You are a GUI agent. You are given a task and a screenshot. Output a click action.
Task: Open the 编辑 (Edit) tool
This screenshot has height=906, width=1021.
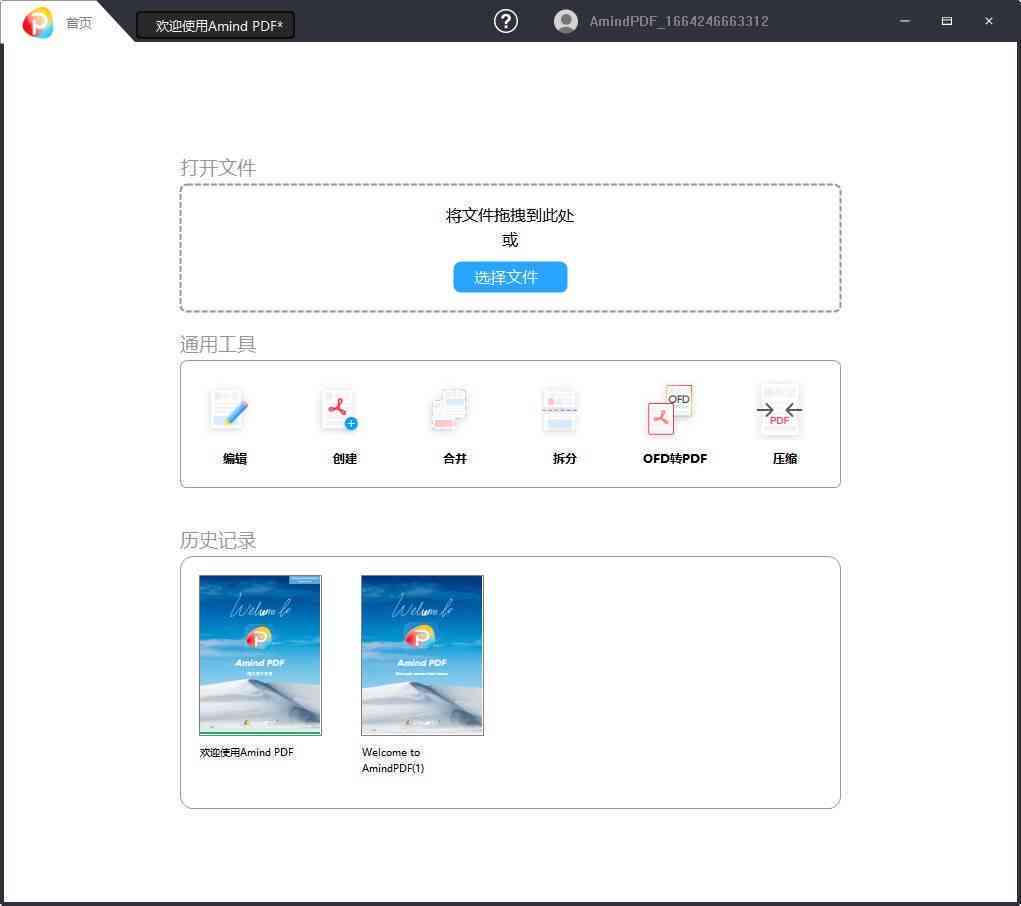229,410
